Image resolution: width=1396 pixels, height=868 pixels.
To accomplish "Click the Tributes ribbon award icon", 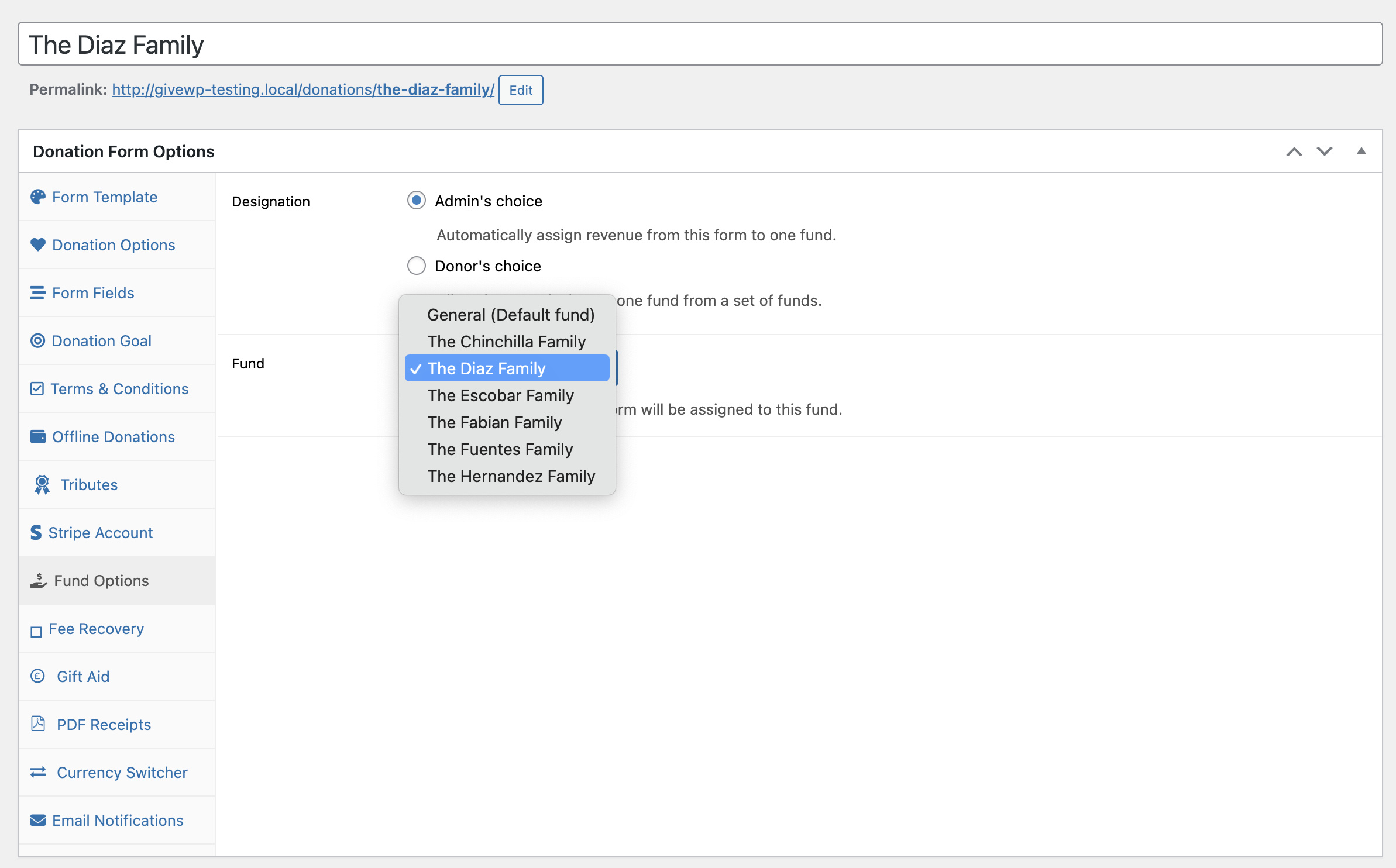I will pos(42,485).
